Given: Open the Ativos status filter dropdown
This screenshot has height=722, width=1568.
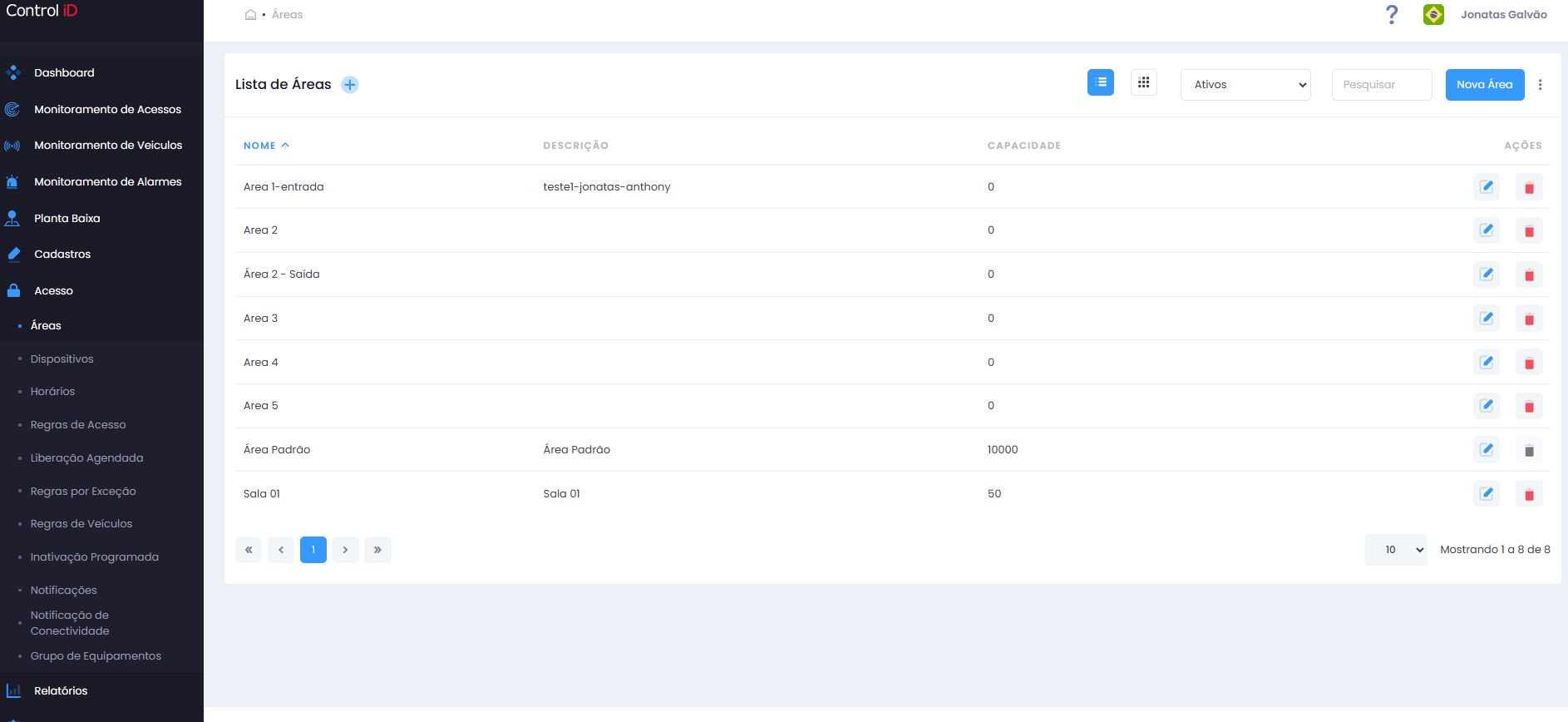Looking at the screenshot, I should pyautogui.click(x=1245, y=85).
